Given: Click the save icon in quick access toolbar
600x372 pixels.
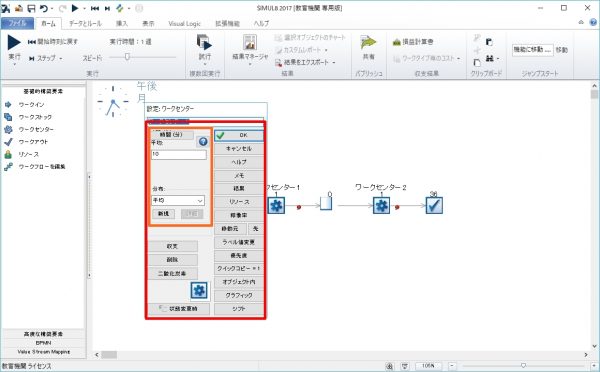Looking at the screenshot, I should pos(31,8).
